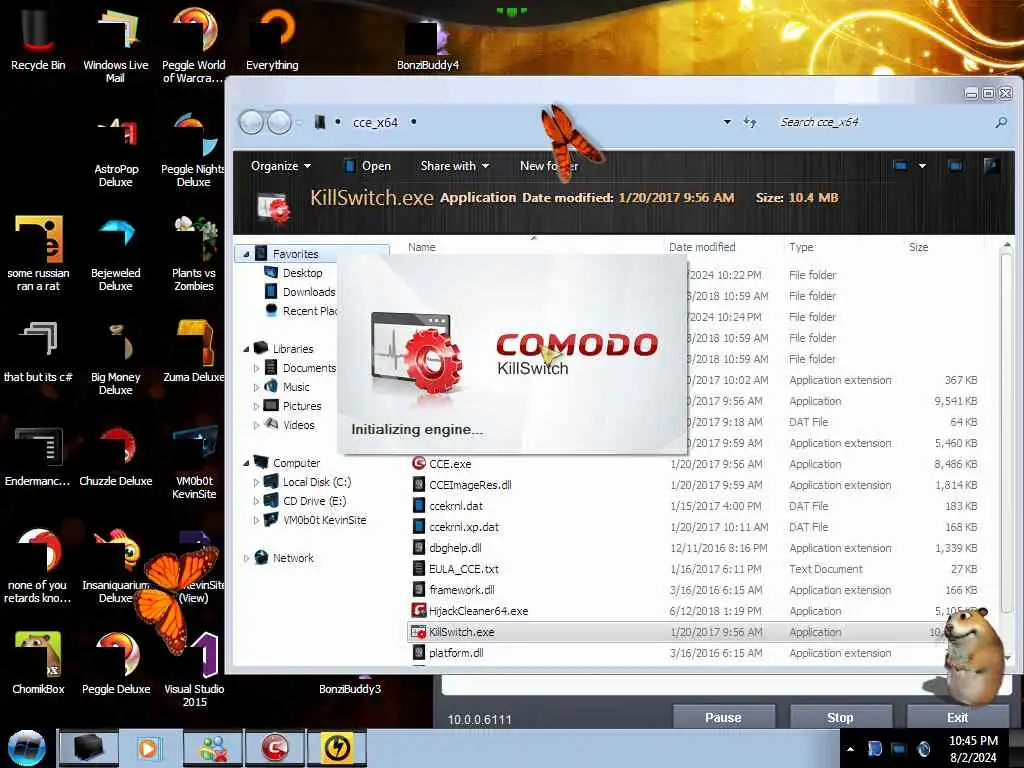This screenshot has width=1024, height=768.
Task: Open 'none of you retards kno...' desktop icon
Action: (x=38, y=567)
